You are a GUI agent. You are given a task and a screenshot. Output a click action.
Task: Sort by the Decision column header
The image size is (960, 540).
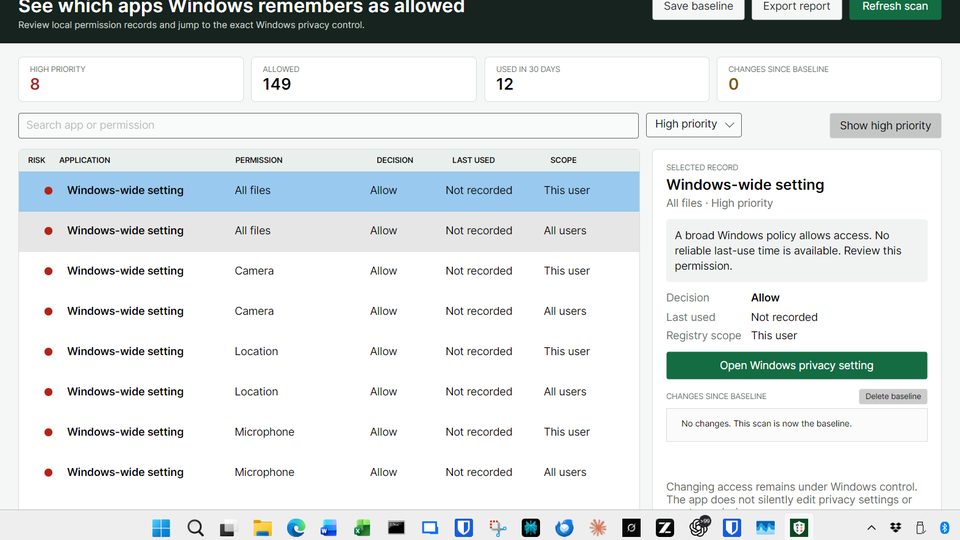click(394, 160)
